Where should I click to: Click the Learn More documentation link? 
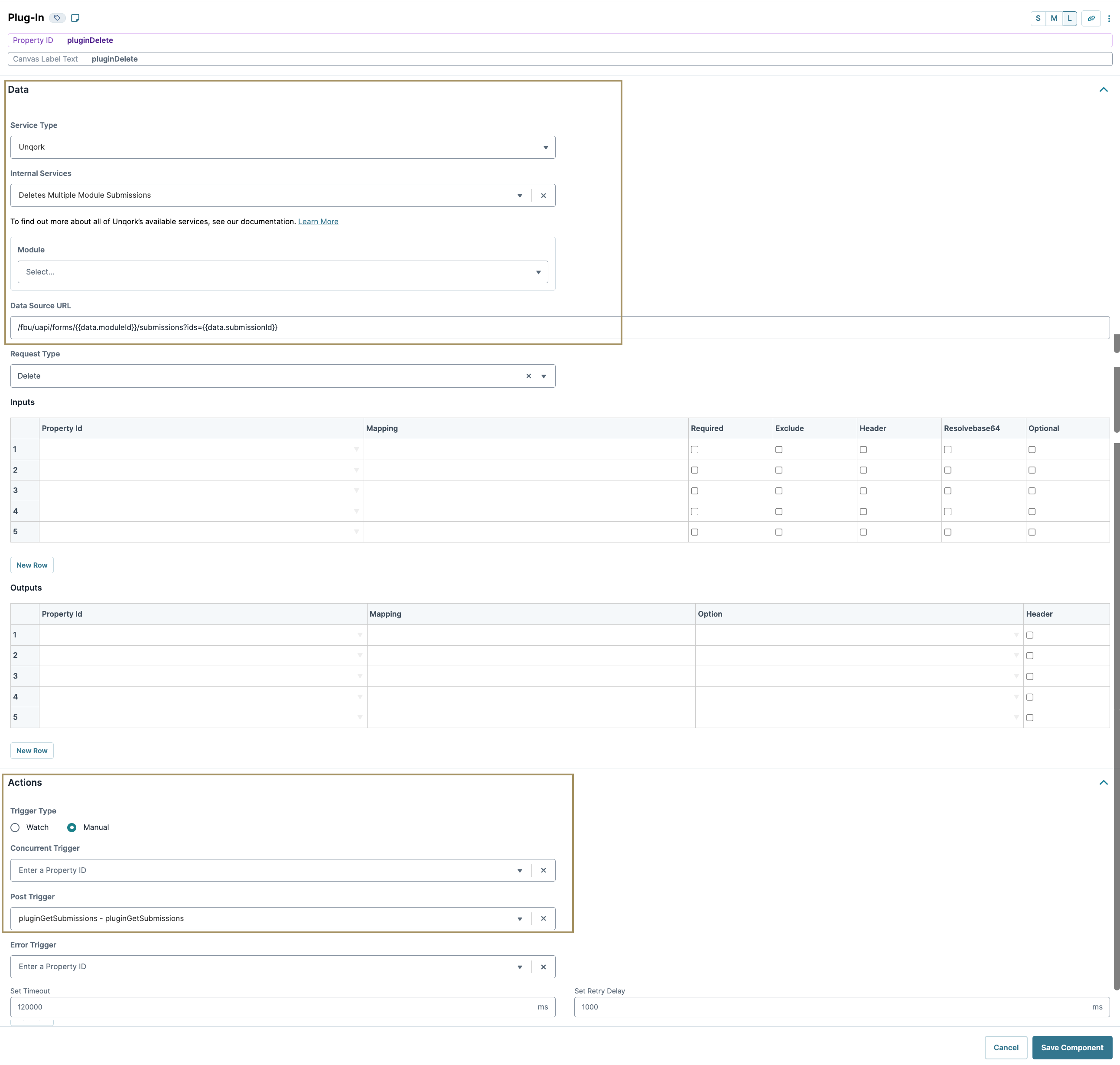(x=318, y=222)
